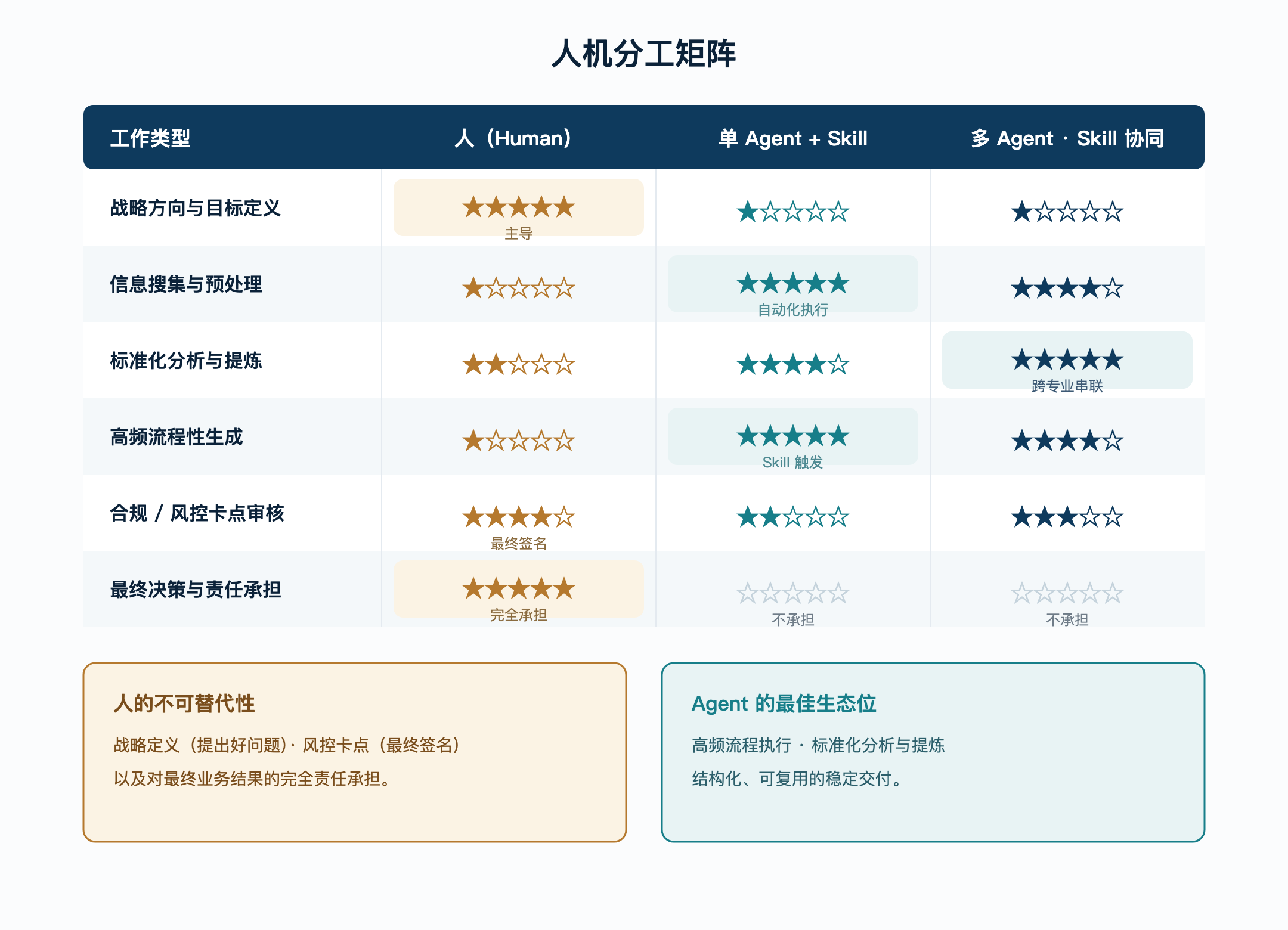Click the 标准化分析与提炼 row label

pyautogui.click(x=186, y=360)
